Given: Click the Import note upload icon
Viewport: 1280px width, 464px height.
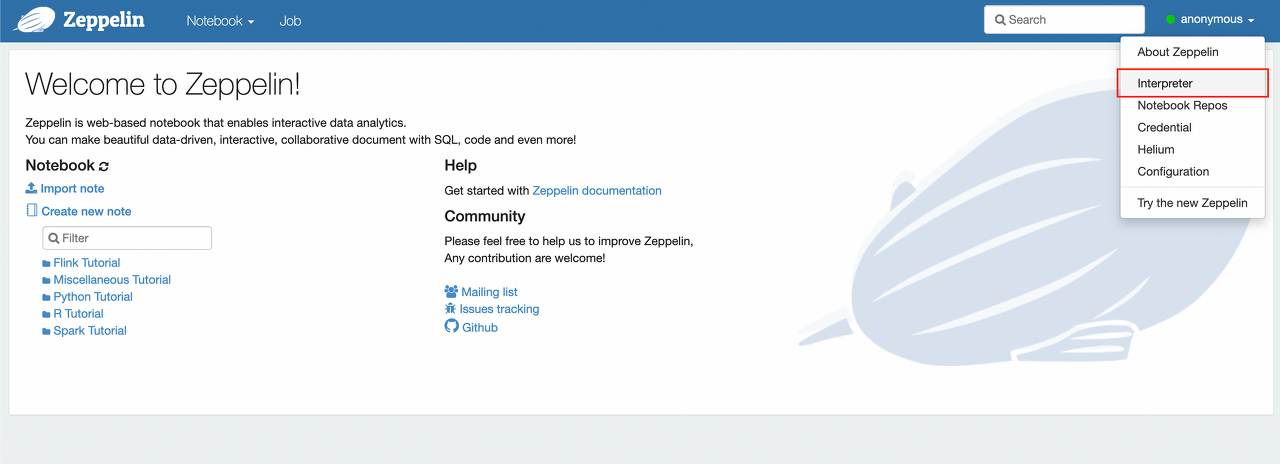Looking at the screenshot, I should (x=31, y=188).
